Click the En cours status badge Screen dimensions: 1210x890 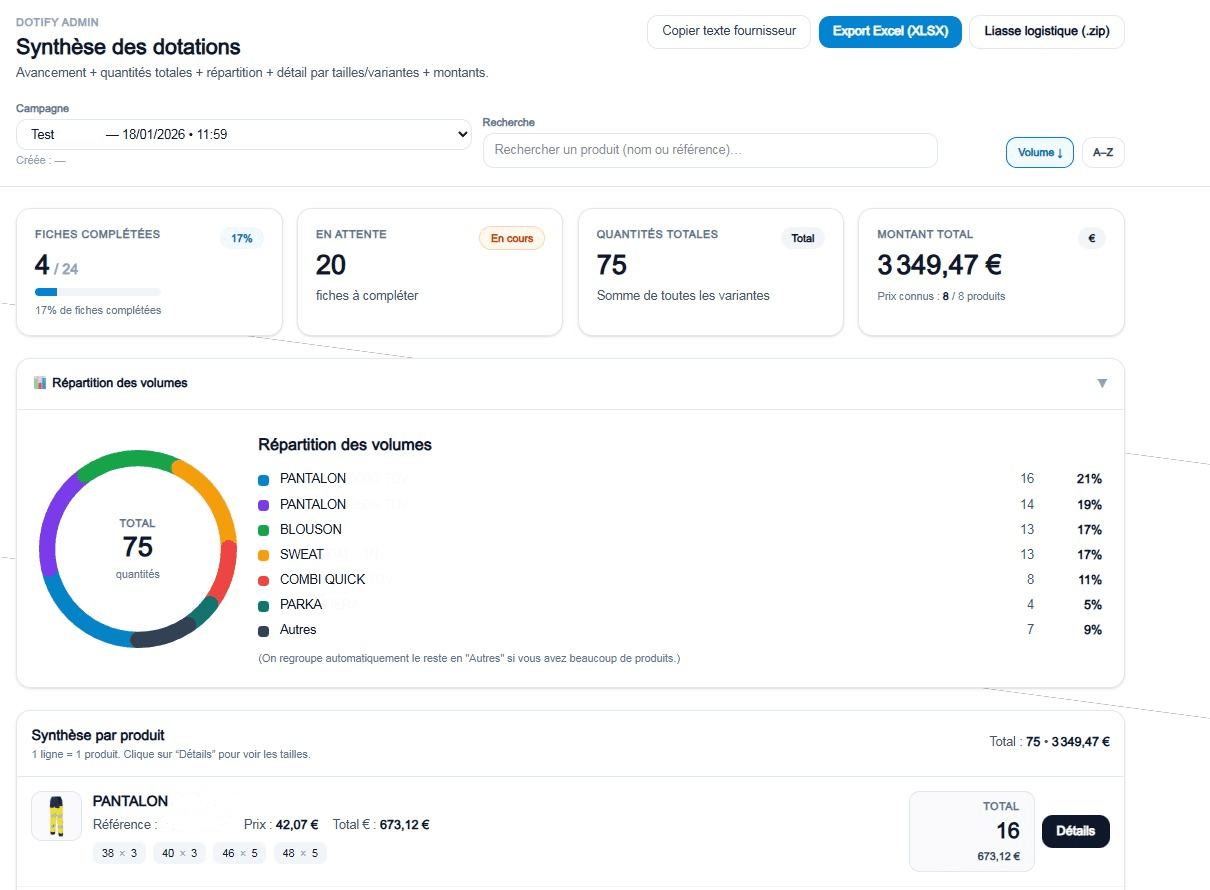click(x=512, y=238)
